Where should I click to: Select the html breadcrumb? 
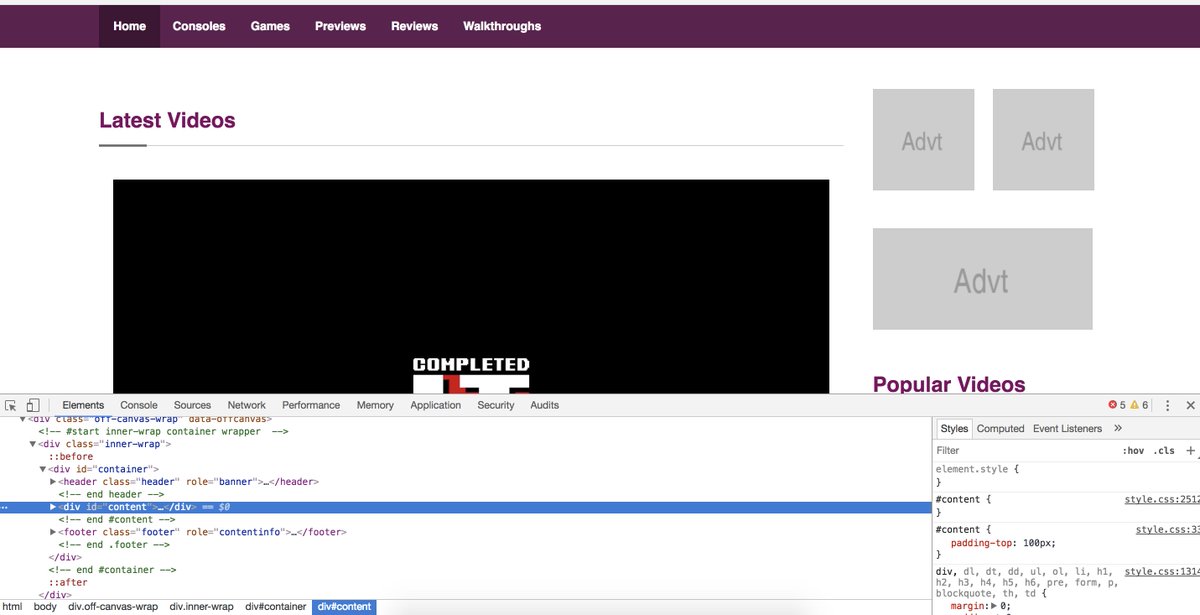click(x=12, y=607)
